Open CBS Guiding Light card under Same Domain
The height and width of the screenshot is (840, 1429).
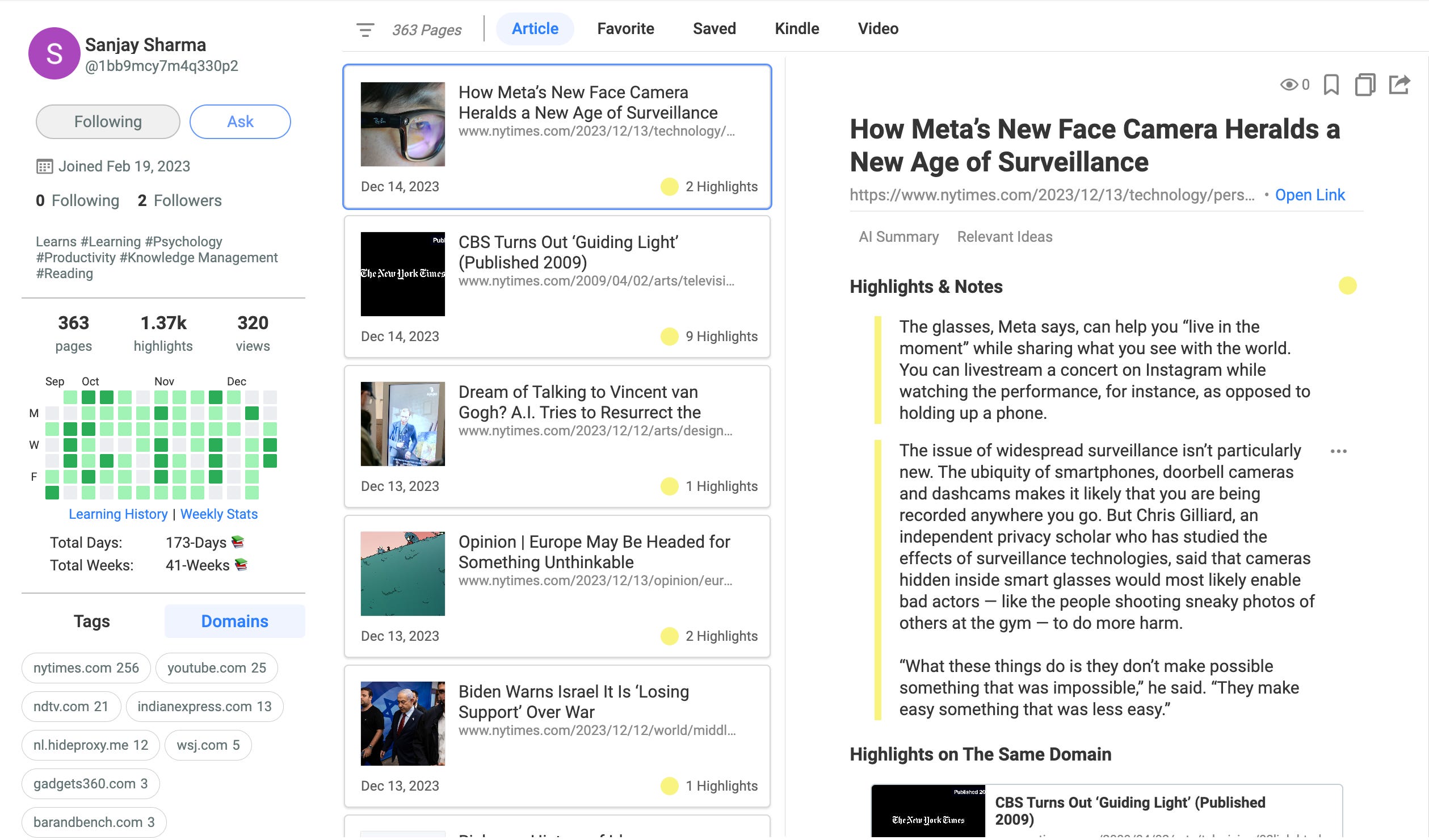(1107, 811)
